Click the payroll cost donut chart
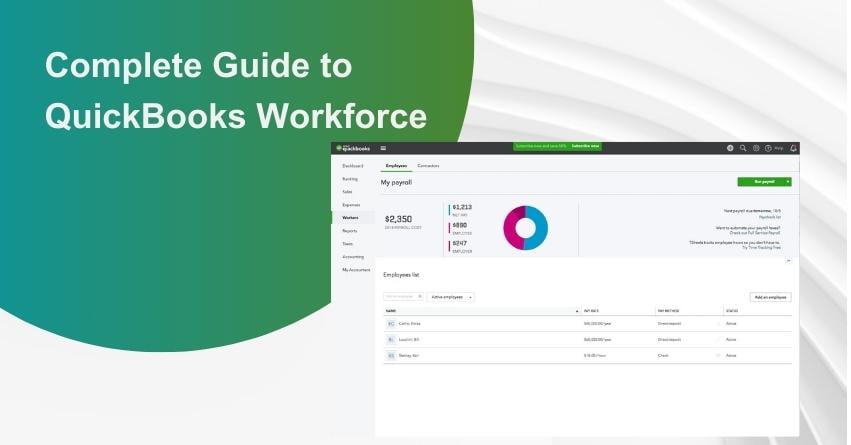The image size is (851, 445). (525, 228)
